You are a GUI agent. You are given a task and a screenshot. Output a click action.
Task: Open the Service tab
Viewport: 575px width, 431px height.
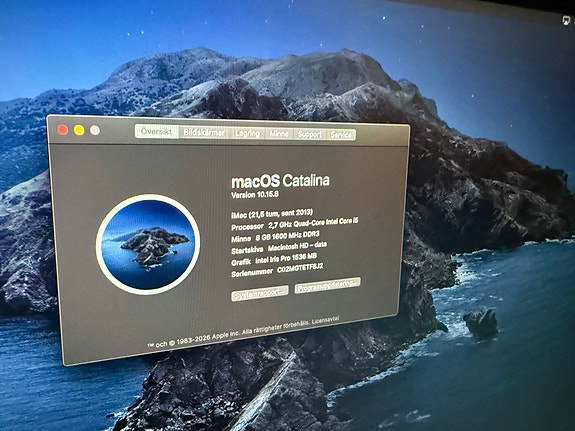coord(341,135)
